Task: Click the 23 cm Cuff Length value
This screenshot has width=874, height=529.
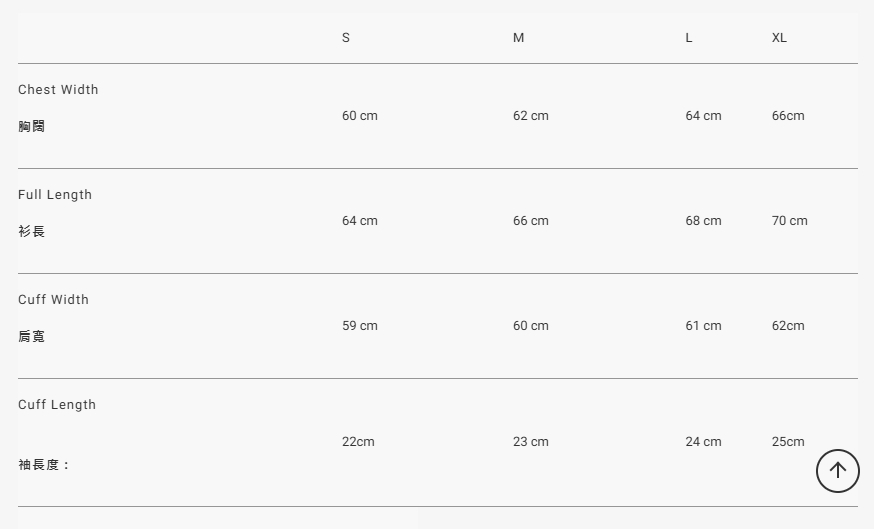Action: [x=531, y=442]
